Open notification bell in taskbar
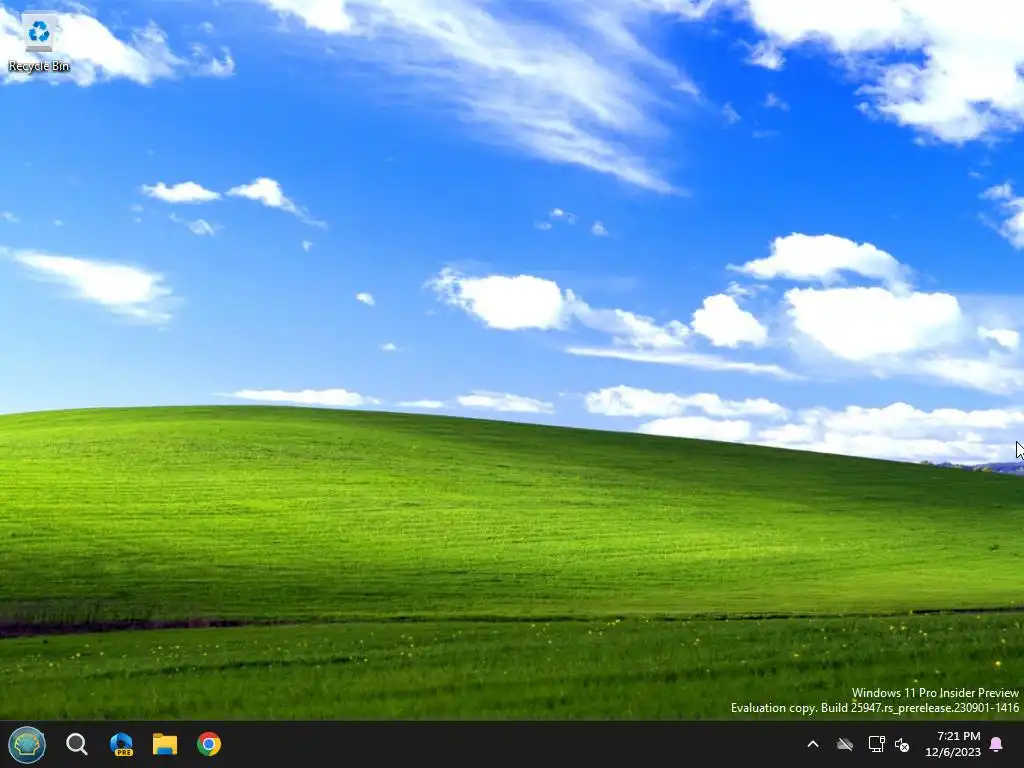This screenshot has height=768, width=1024. pyautogui.click(x=997, y=744)
